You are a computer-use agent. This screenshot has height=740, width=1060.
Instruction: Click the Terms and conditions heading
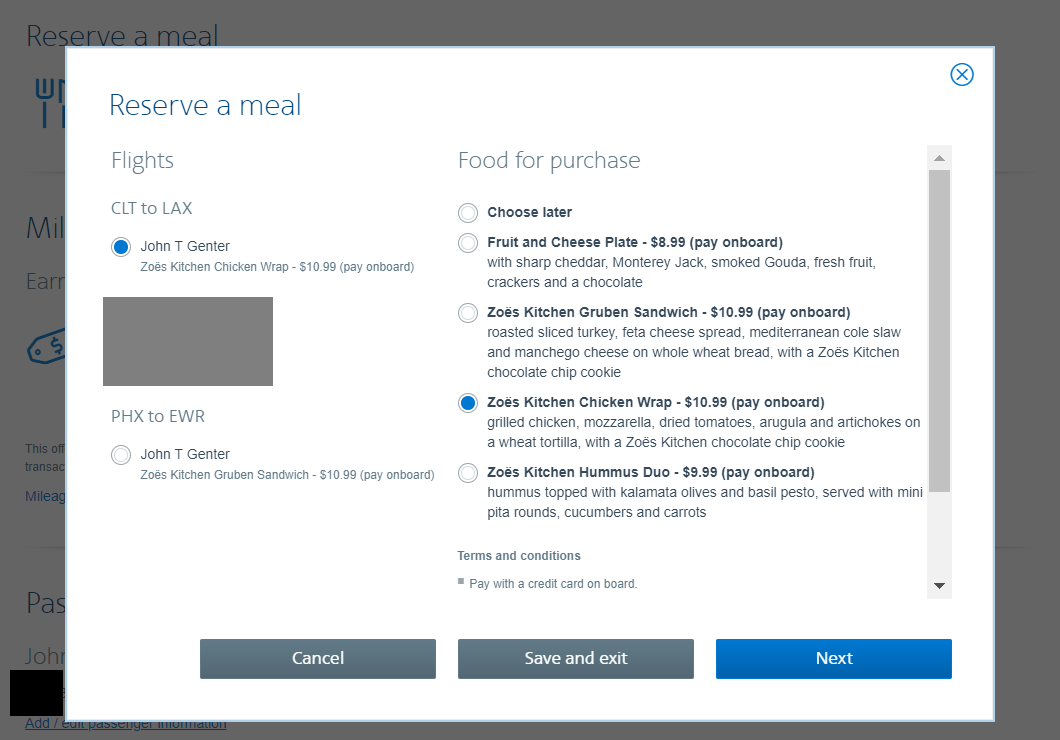tap(519, 556)
